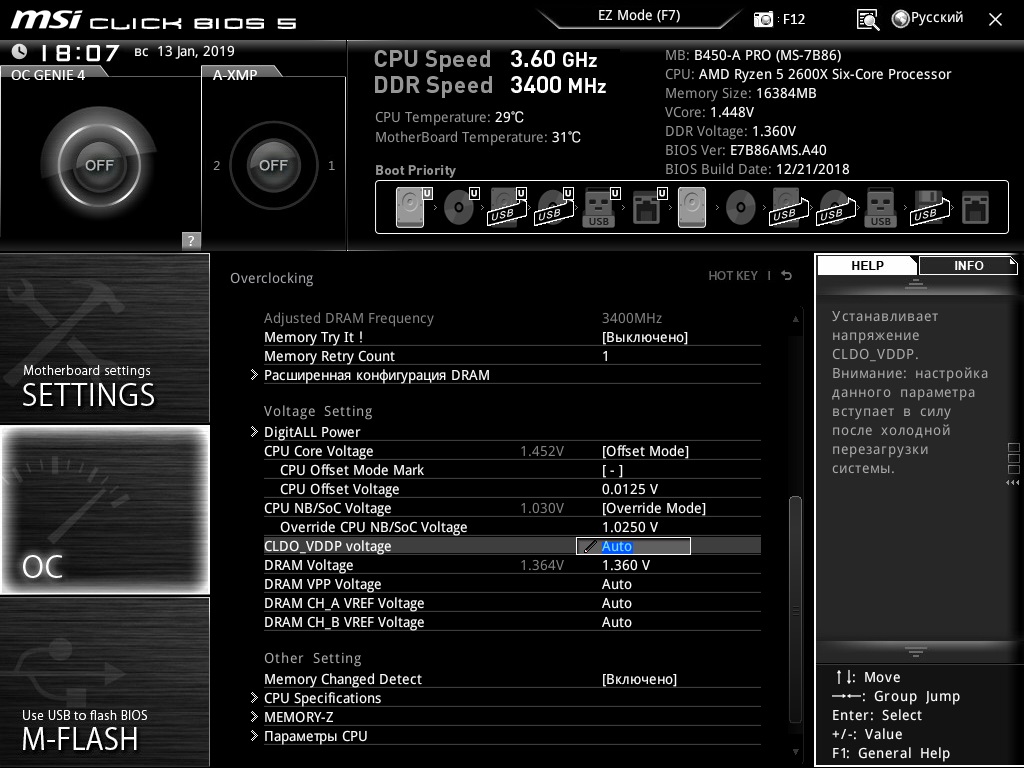Select the legacy CD/DVD boot icon

point(741,207)
